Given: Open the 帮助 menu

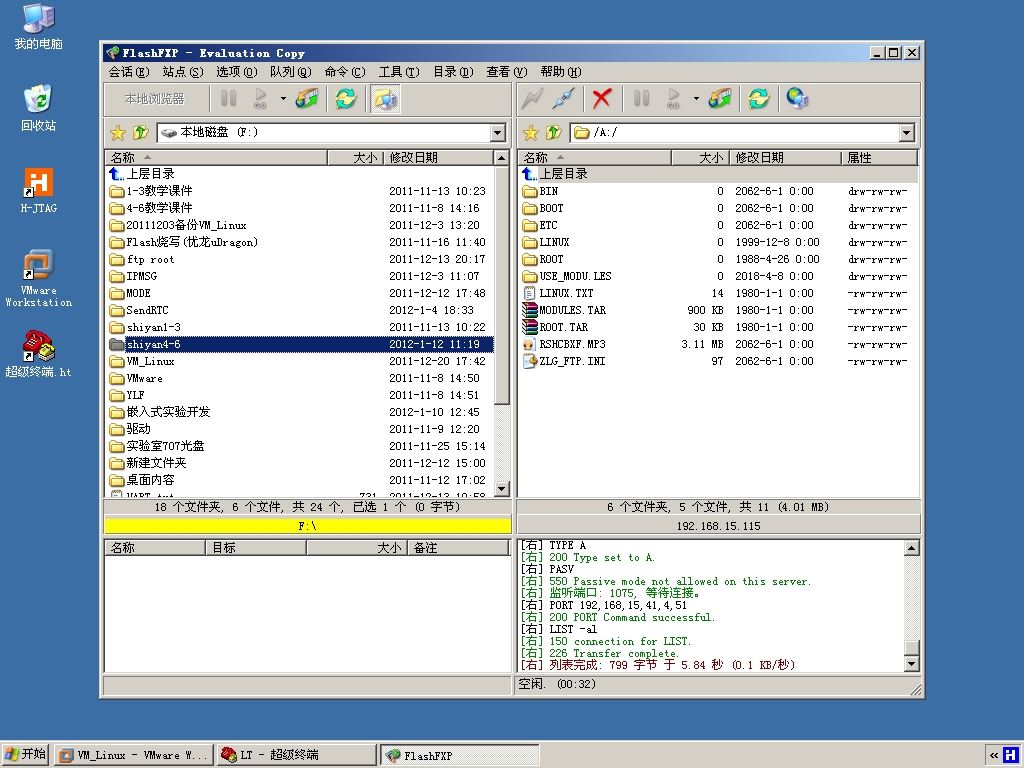Looking at the screenshot, I should coord(561,72).
